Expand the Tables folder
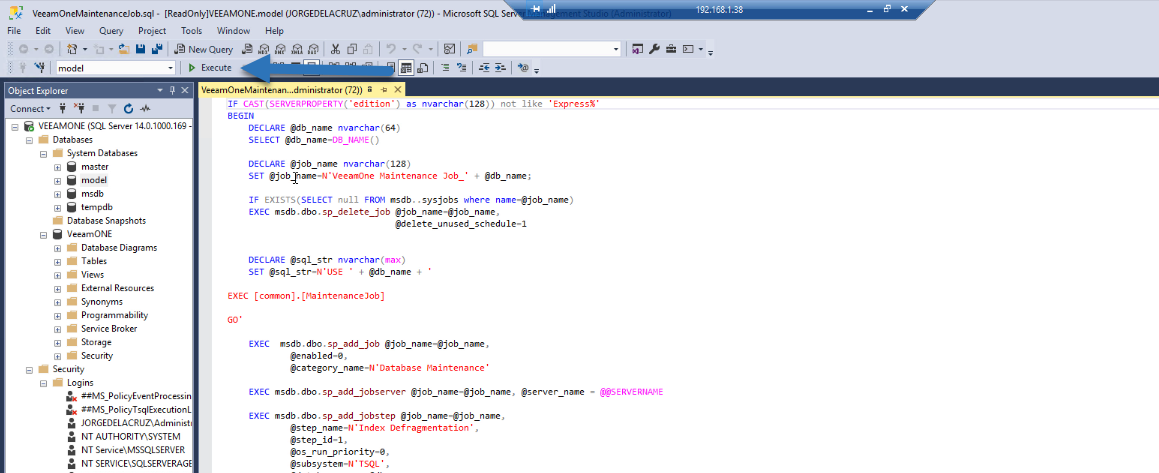Screen dimensions: 1159x473 point(57,261)
